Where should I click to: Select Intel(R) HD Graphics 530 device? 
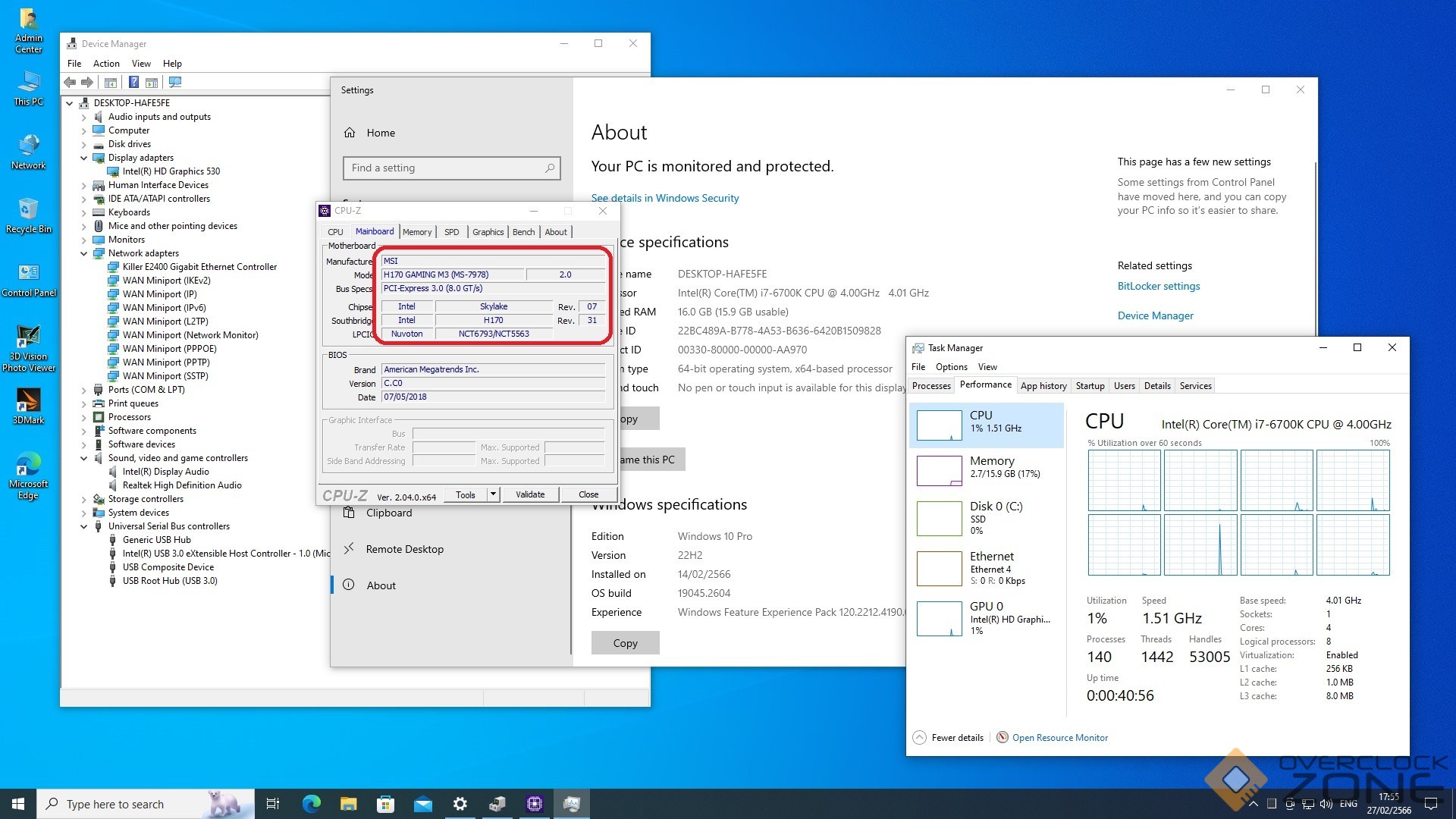[171, 171]
